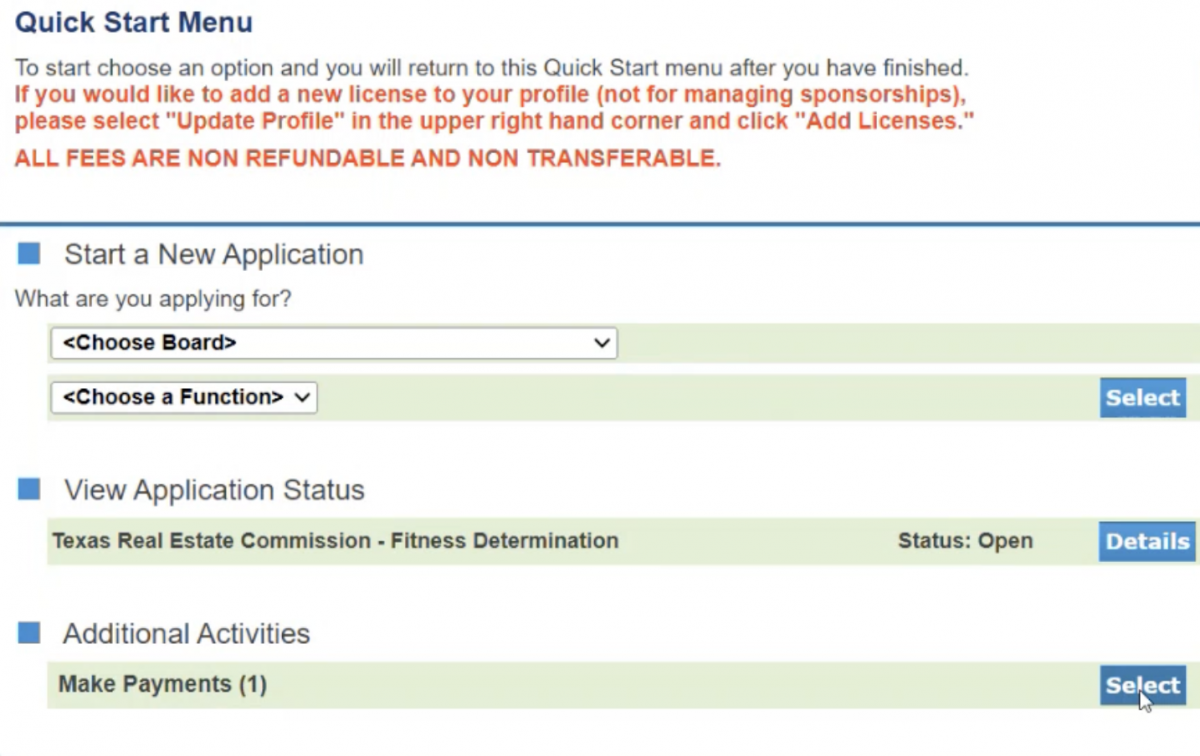Open the Choose Board dropdown
Screen dimensions: 1200x756
pyautogui.click(x=333, y=343)
